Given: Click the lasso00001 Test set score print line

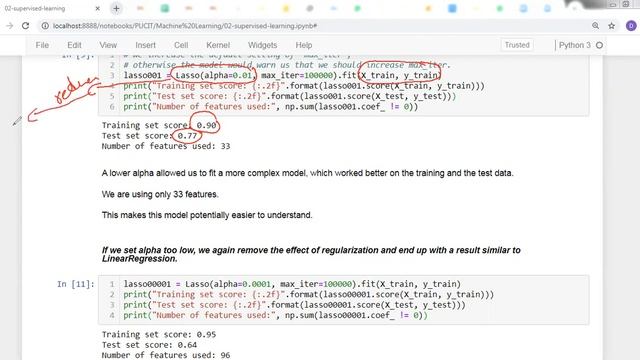Looking at the screenshot, I should point(294,305).
